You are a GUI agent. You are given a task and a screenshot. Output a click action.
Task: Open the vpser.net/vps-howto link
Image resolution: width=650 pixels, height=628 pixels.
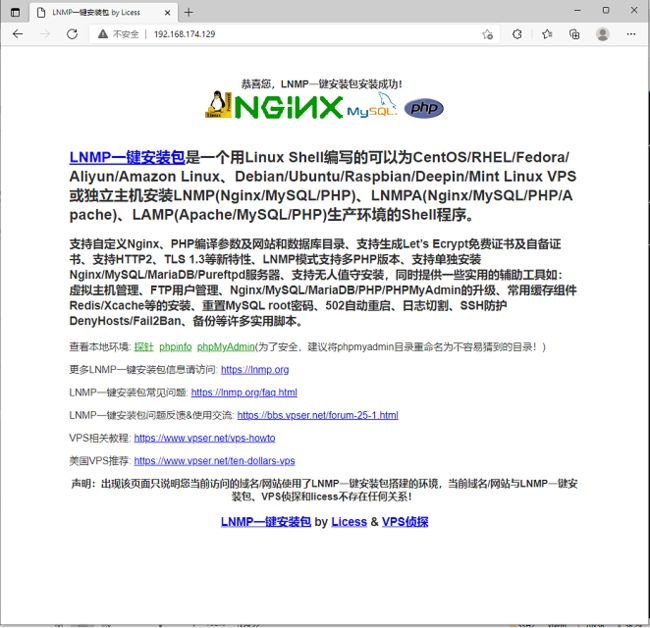(204, 438)
